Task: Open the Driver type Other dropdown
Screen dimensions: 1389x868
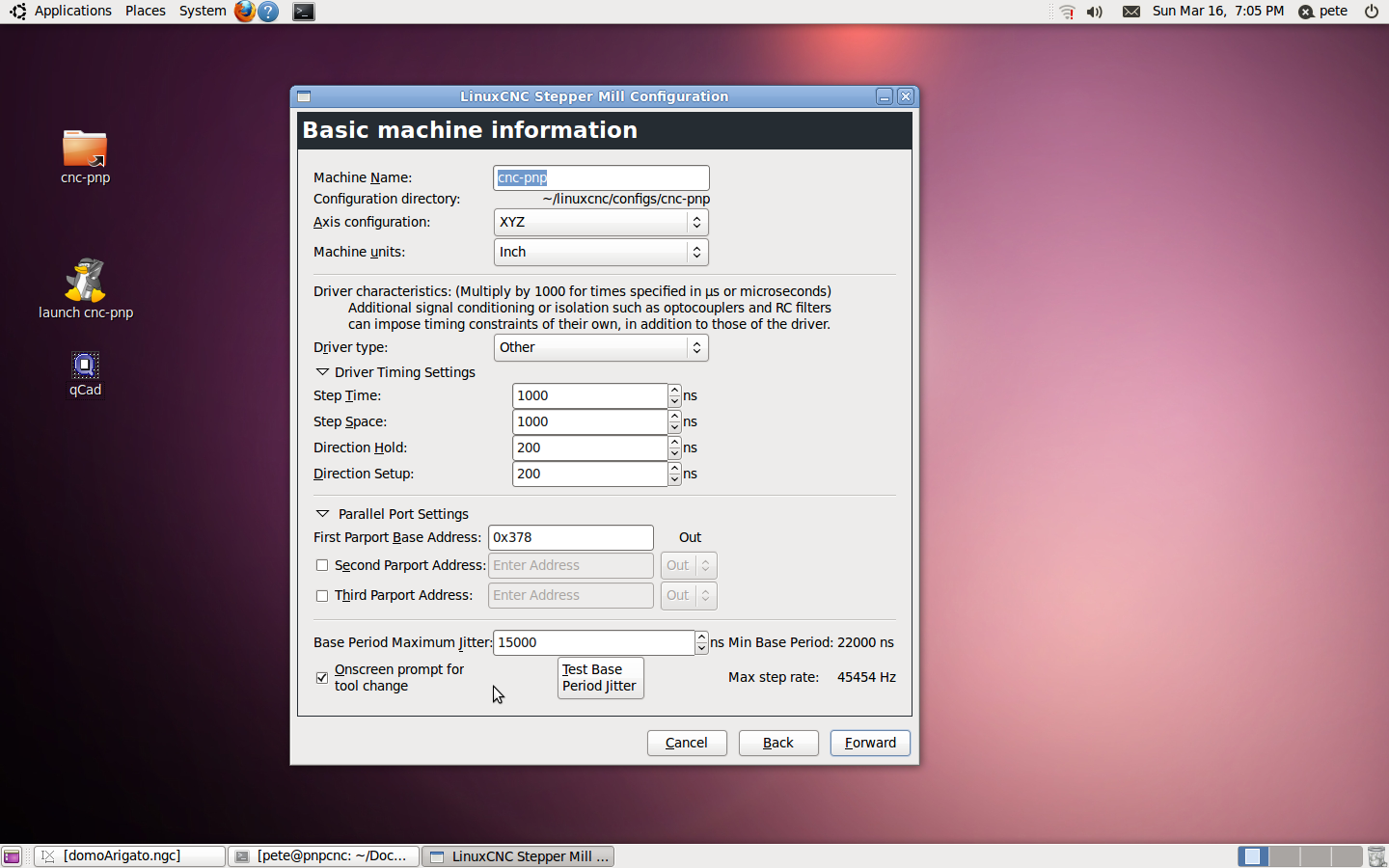Action: point(601,347)
